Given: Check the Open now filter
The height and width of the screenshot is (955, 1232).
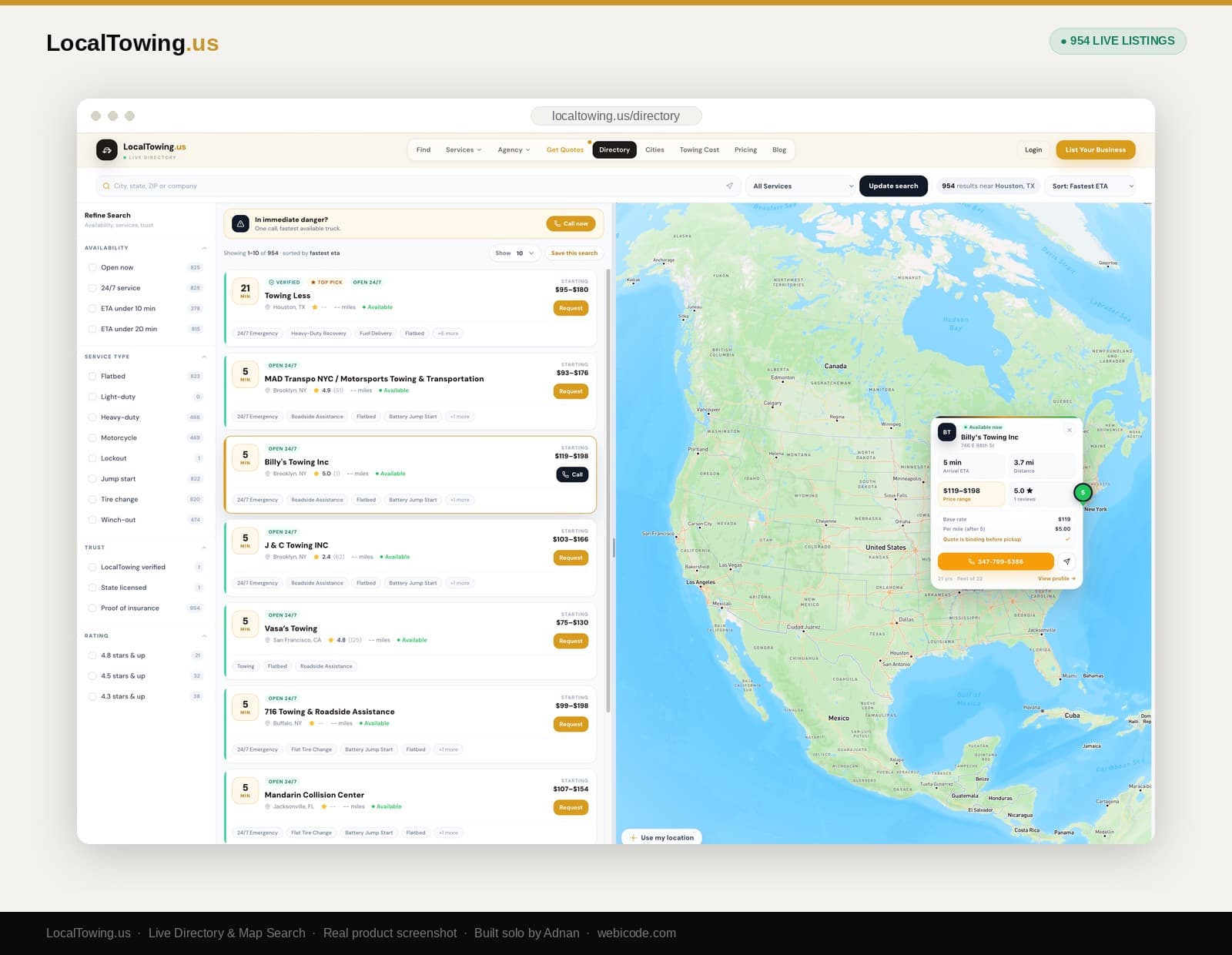Looking at the screenshot, I should tap(92, 267).
